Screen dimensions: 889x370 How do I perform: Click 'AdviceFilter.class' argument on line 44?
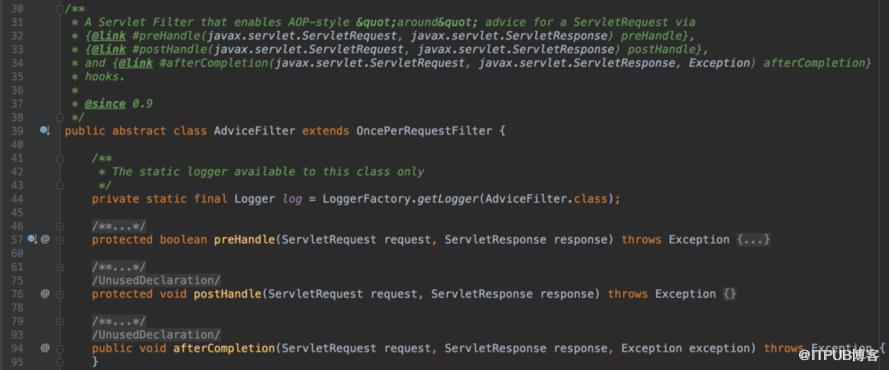point(547,199)
